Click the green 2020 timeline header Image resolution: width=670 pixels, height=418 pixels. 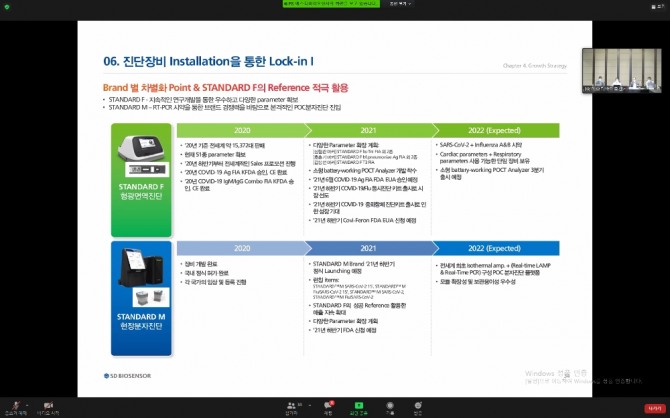(242, 130)
